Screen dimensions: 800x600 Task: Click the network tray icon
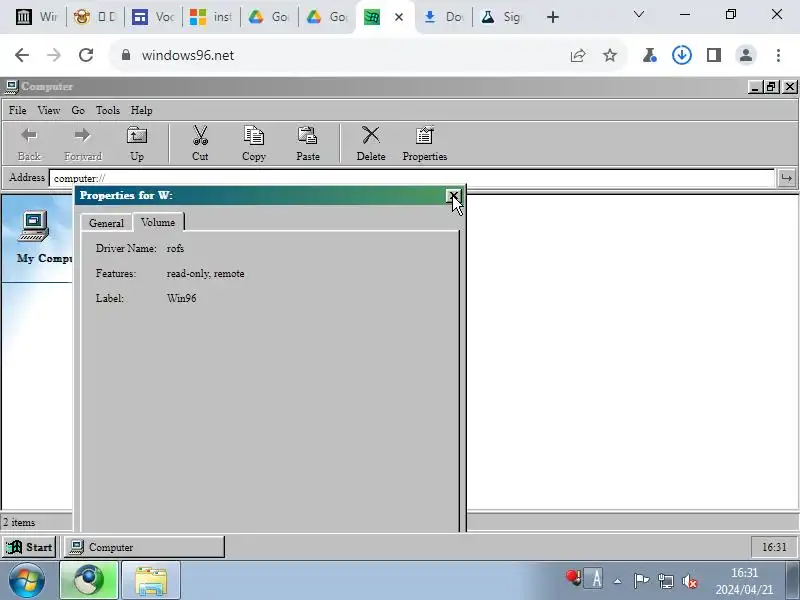click(x=666, y=581)
